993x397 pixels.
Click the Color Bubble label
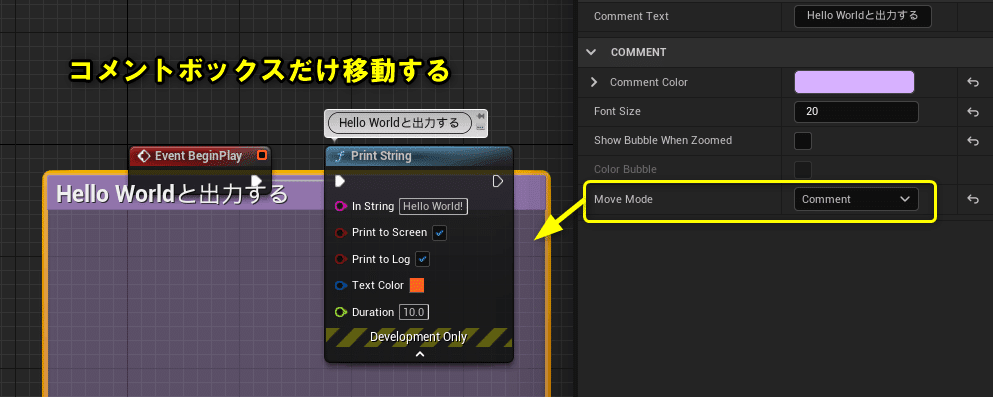pos(625,170)
